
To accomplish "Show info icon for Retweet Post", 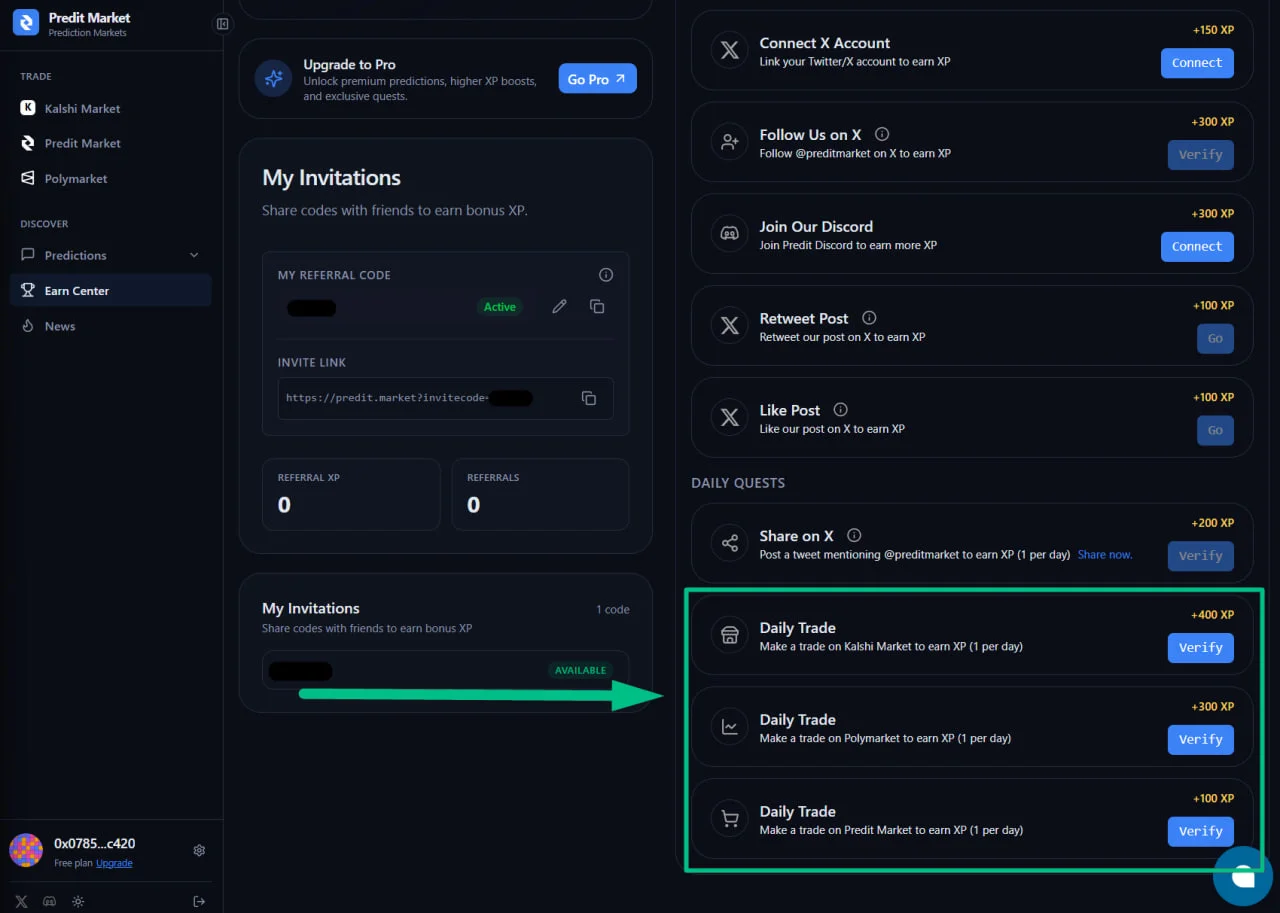I will [x=869, y=318].
